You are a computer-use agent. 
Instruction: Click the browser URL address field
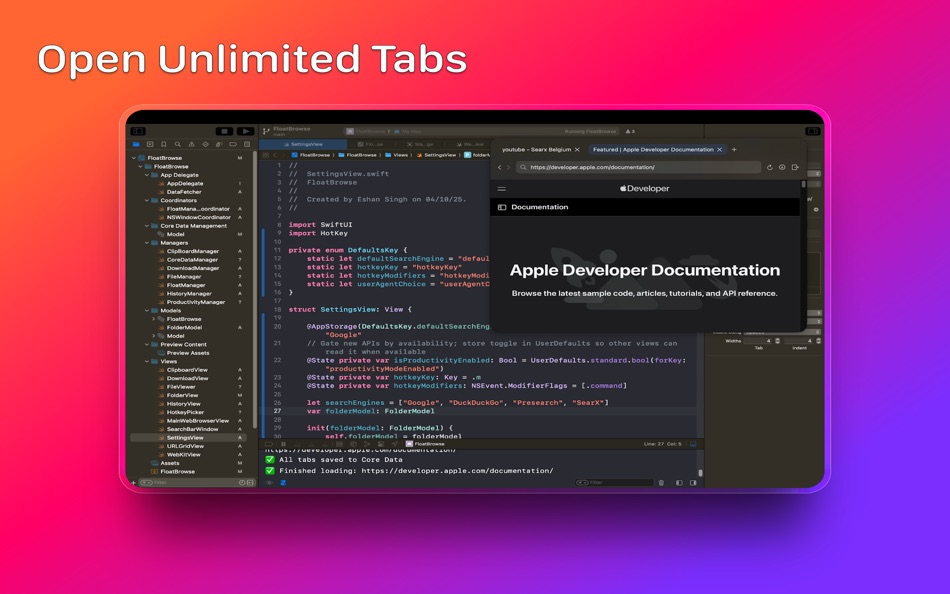(x=638, y=167)
